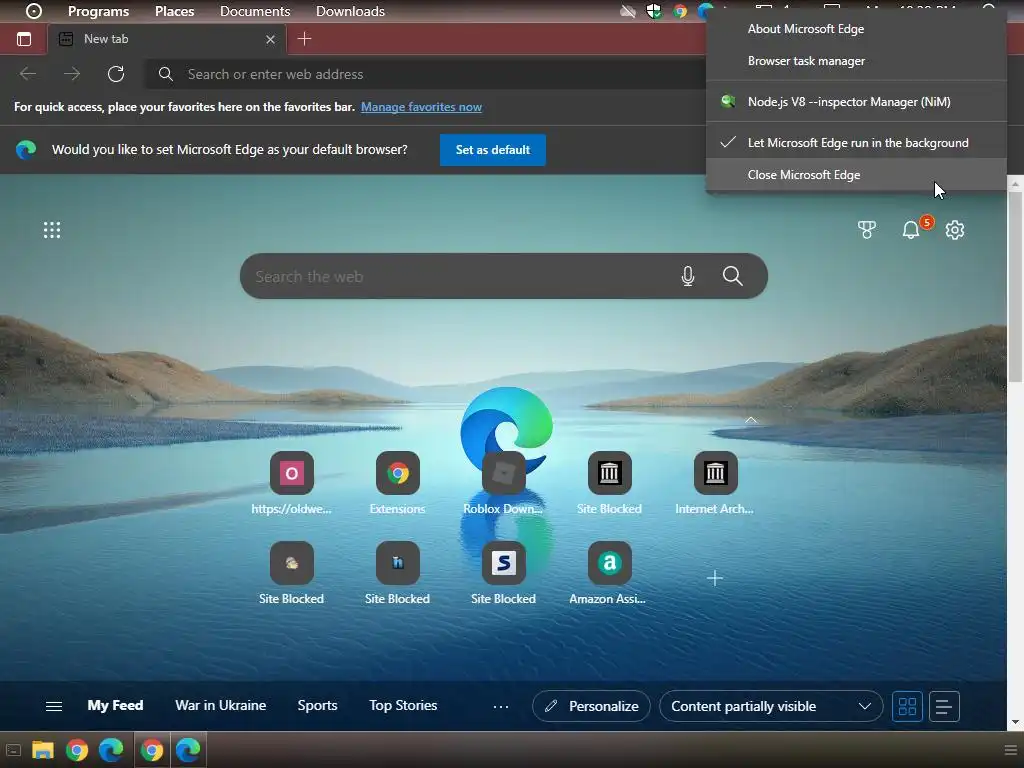
Task: Click the web search magnifier icon
Action: click(x=733, y=276)
